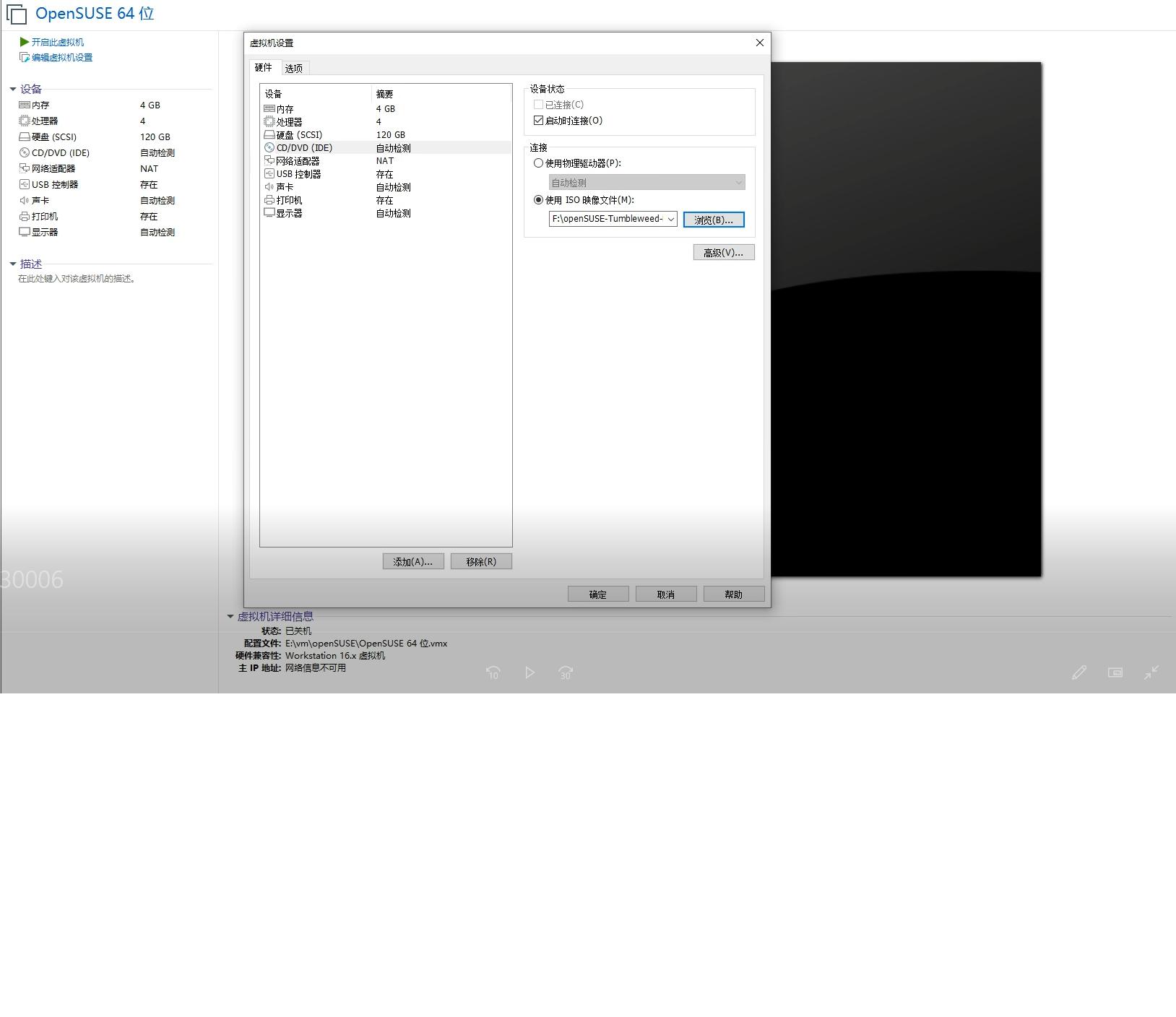Click the 添加(A)... button
The image size is (1176, 1017).
pyautogui.click(x=413, y=562)
